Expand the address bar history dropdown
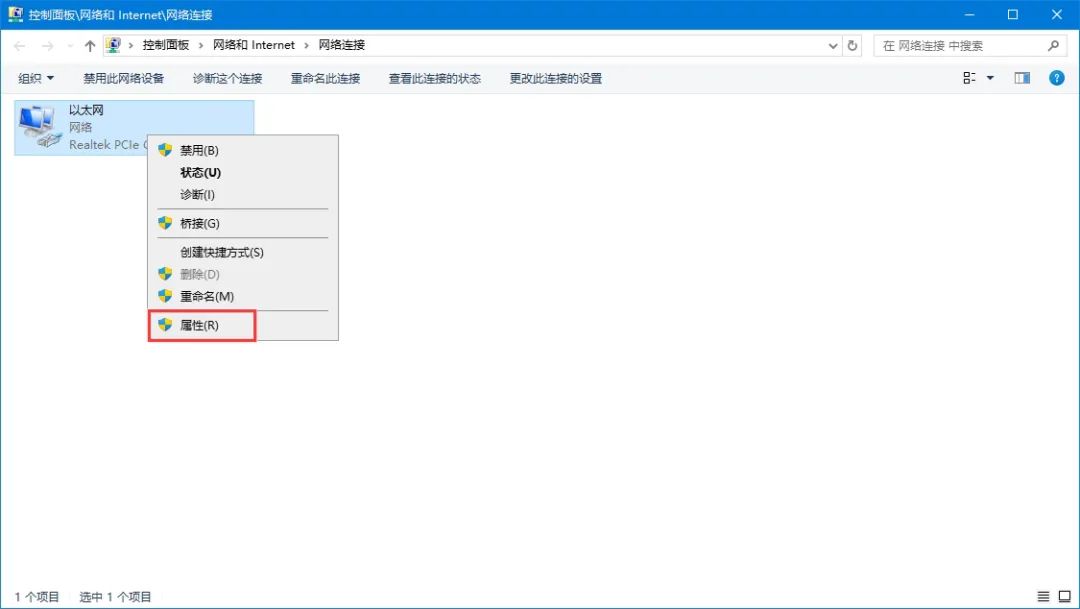 tap(834, 46)
